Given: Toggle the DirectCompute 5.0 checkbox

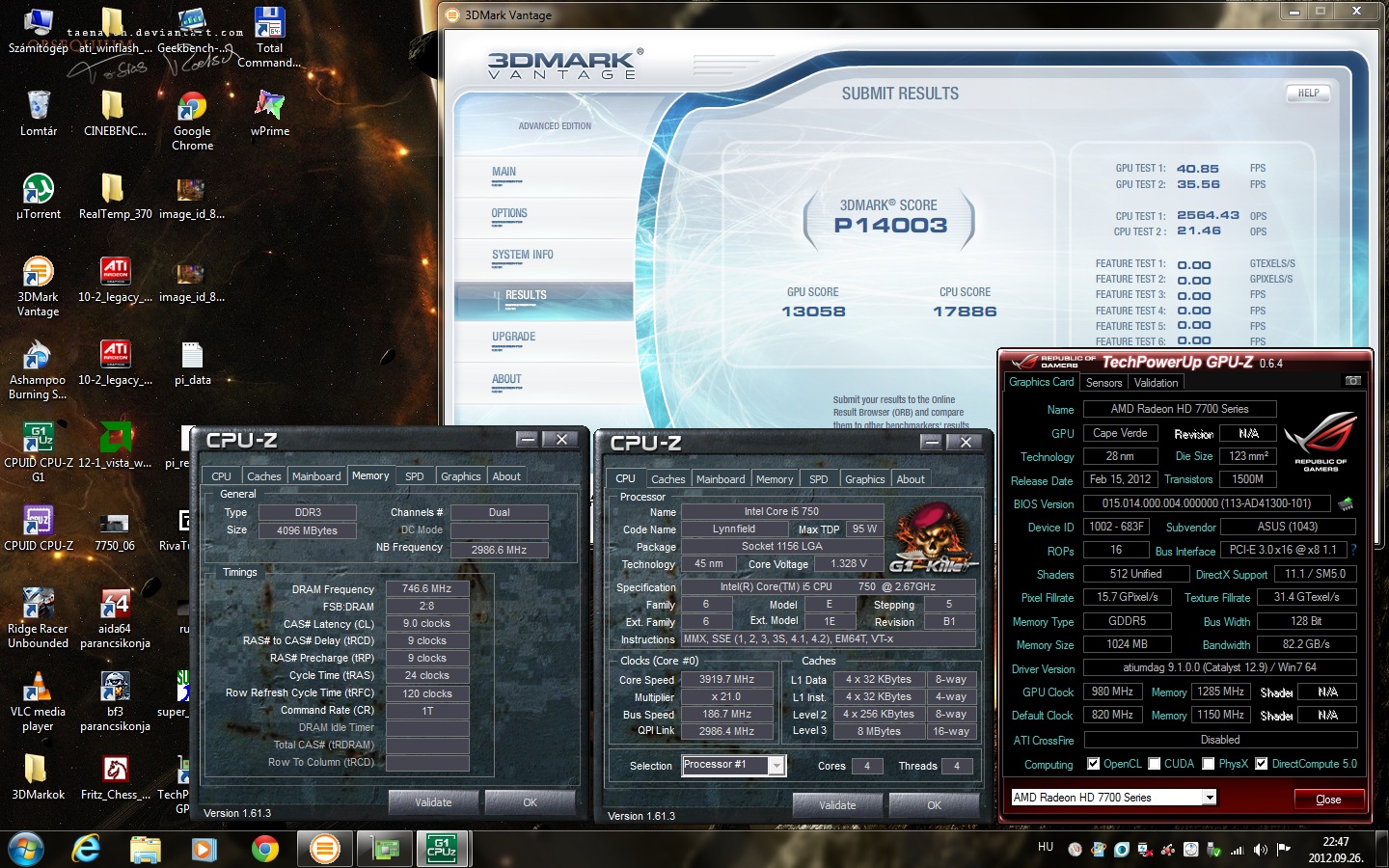Looking at the screenshot, I should [x=1261, y=764].
